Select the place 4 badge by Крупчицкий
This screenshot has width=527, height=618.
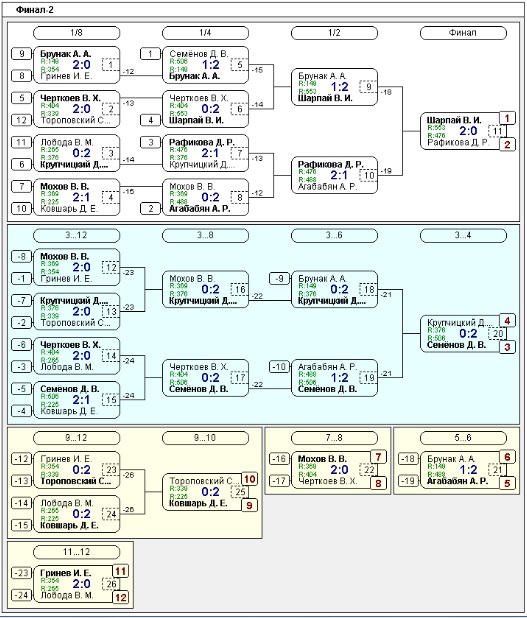click(x=507, y=321)
